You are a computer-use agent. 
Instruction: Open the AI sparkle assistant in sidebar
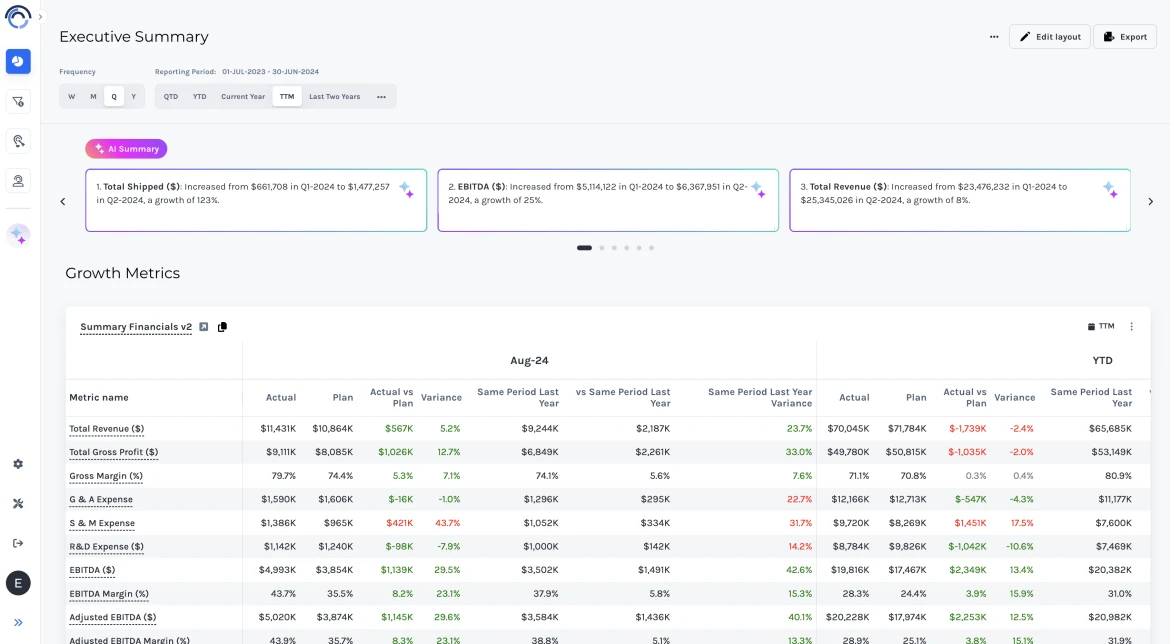click(x=18, y=236)
